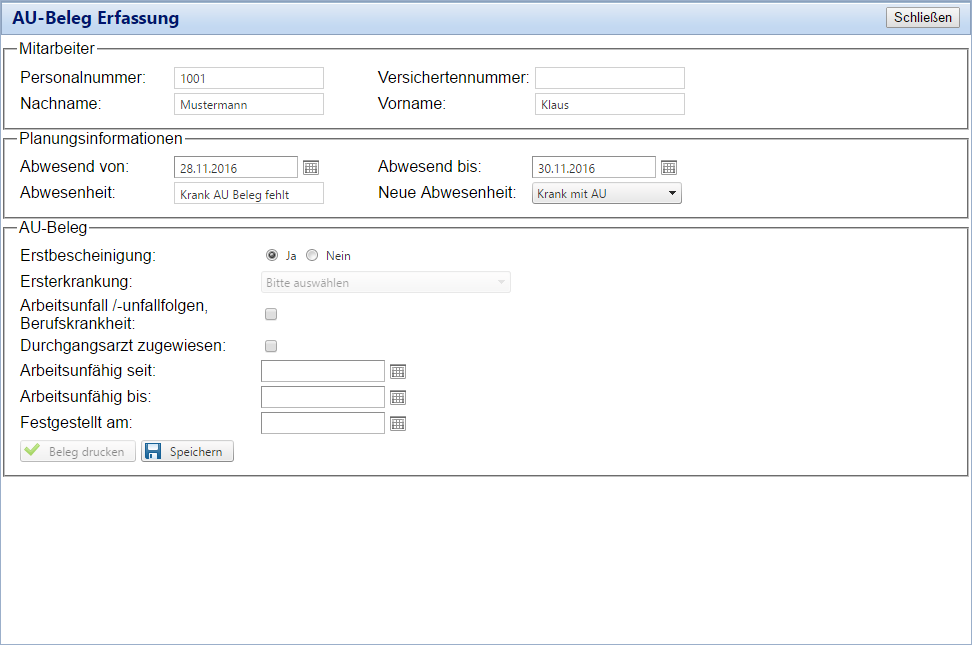Screen dimensions: 972x645
Task: Open calendar picker for Arbeitsunfähig seit
Action: [x=398, y=371]
